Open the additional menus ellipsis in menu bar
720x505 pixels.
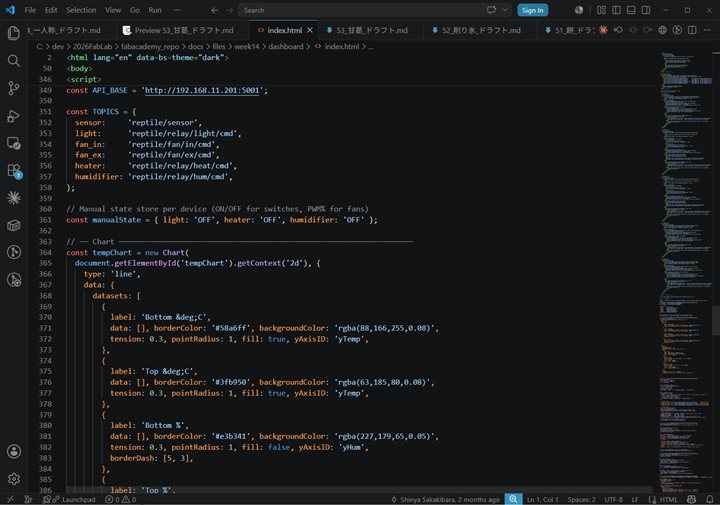pyautogui.click(x=177, y=10)
